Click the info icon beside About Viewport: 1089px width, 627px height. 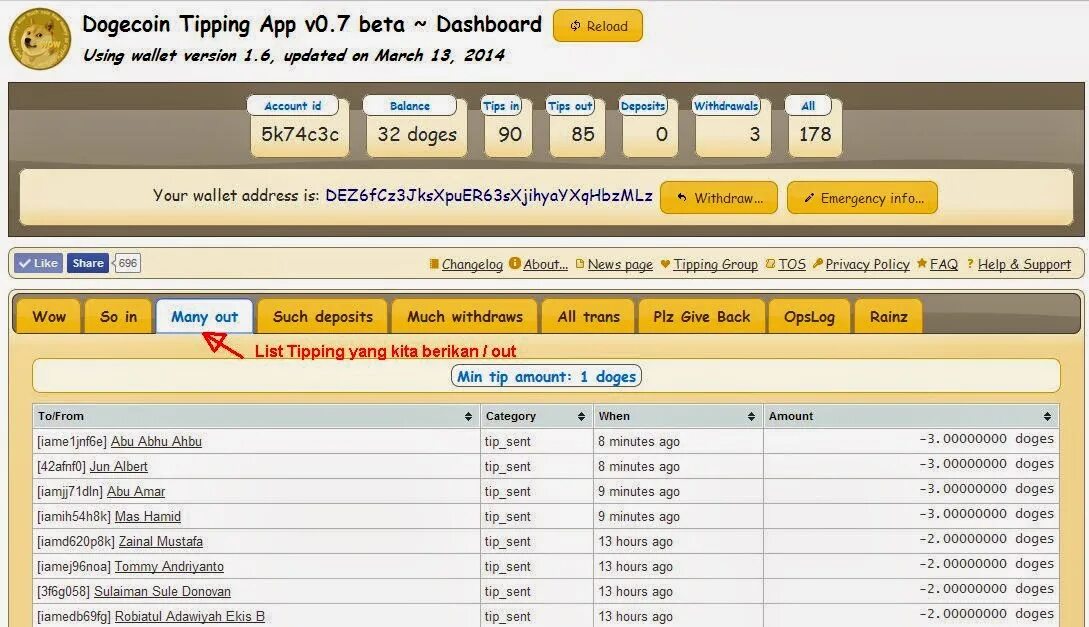tap(515, 263)
